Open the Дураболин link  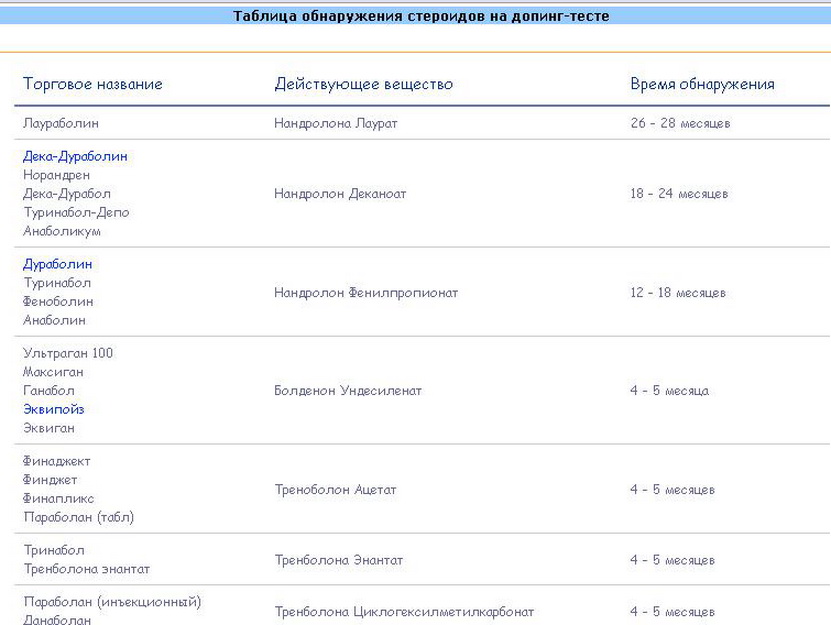click(x=57, y=264)
